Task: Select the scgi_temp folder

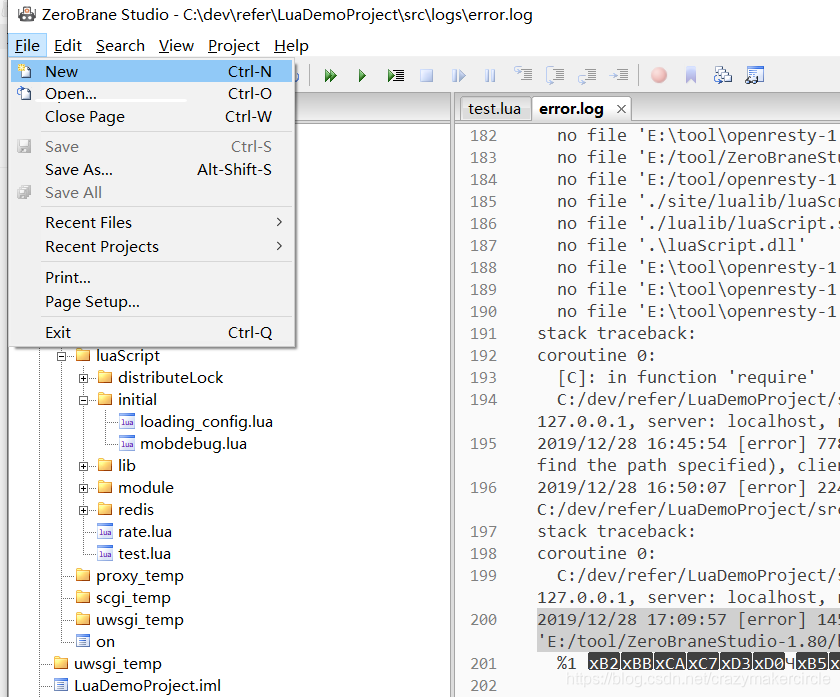Action: pos(133,597)
